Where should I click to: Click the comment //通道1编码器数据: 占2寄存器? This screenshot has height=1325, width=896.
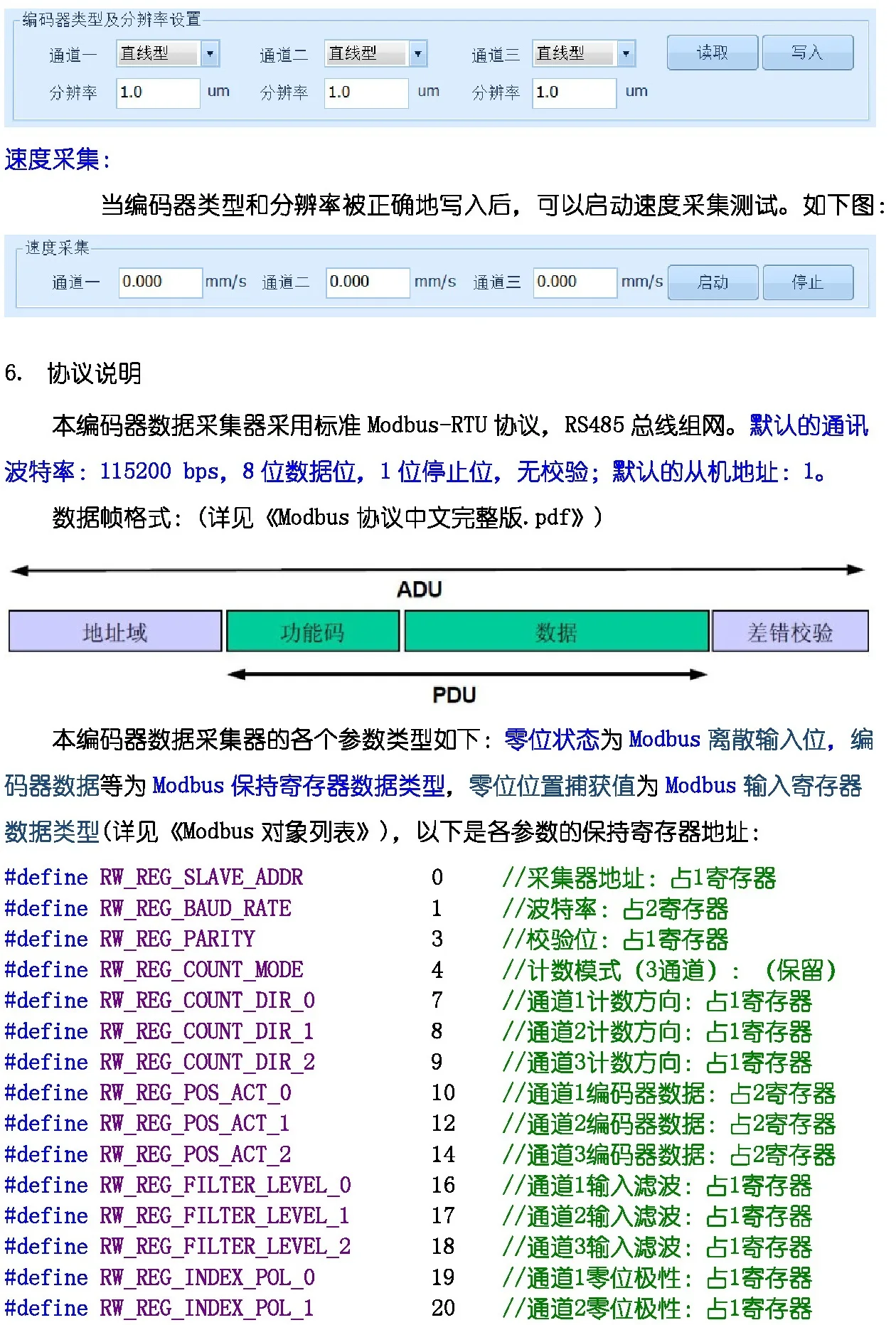click(669, 1093)
